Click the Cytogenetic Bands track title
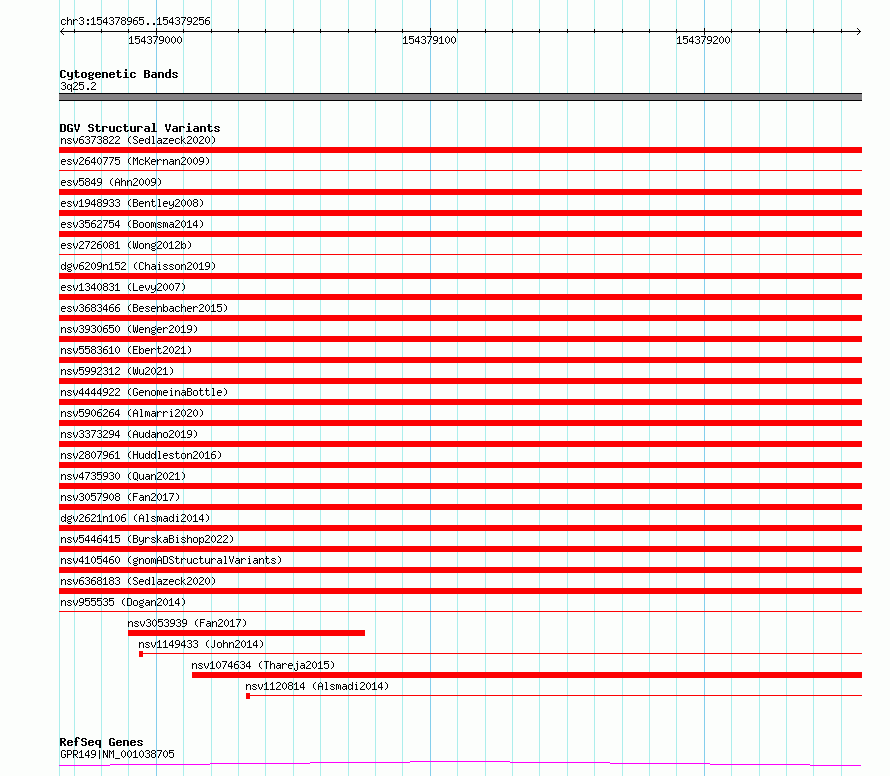The image size is (890, 776). tap(119, 74)
